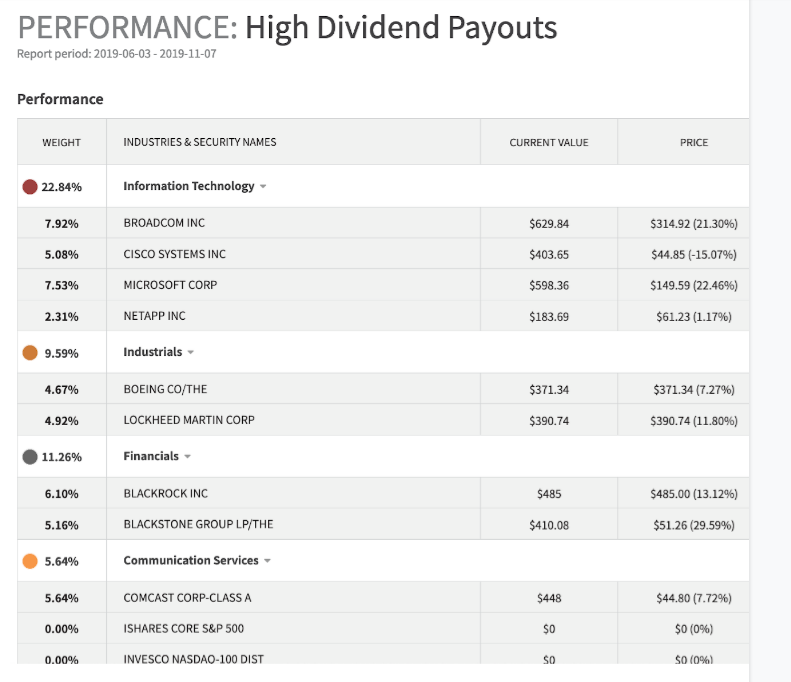Click the ISHARES CORE S&P 500 row name
Screen dimensions: 791x682
coord(184,629)
